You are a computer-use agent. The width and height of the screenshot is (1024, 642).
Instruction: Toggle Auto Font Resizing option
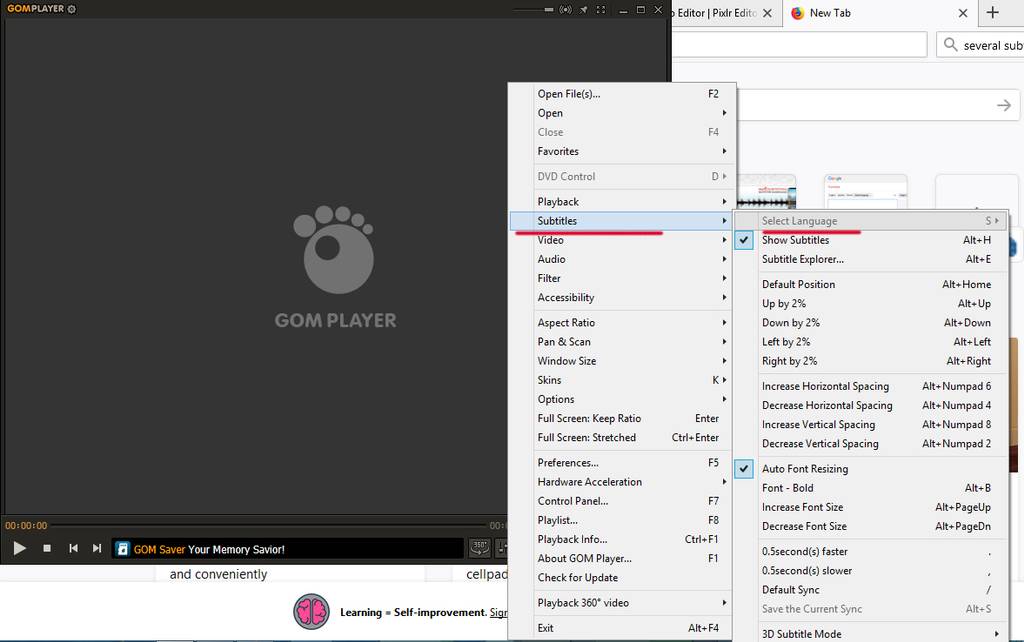pyautogui.click(x=744, y=468)
